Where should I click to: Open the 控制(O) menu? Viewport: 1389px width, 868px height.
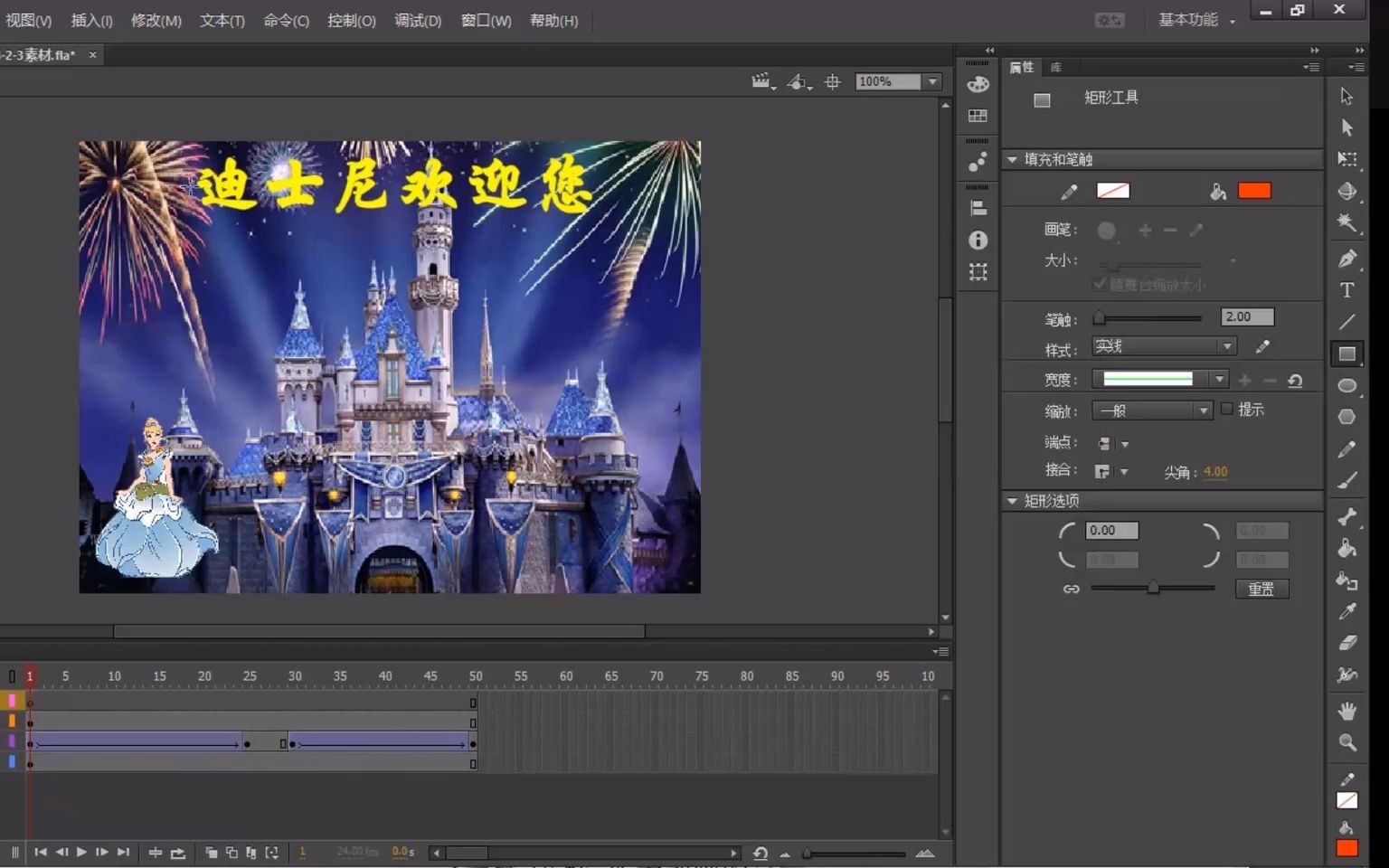tap(351, 20)
